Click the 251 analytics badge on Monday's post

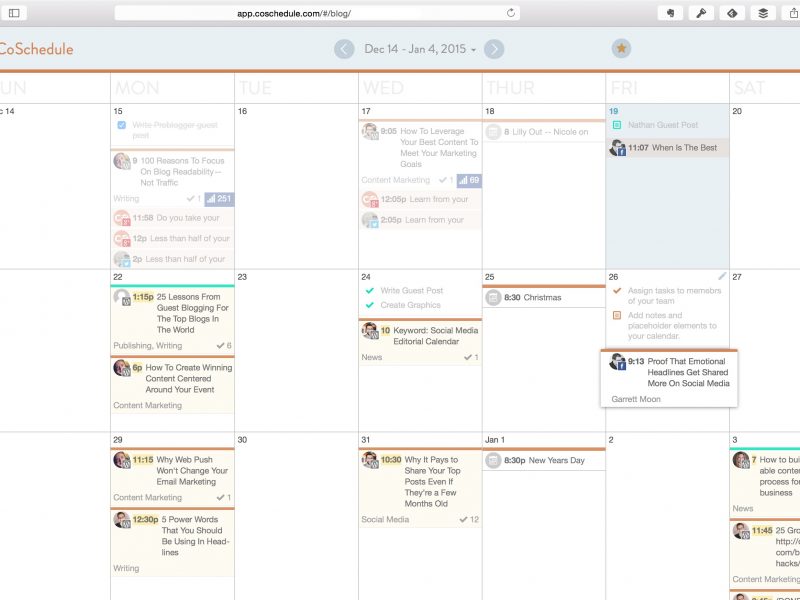point(219,198)
